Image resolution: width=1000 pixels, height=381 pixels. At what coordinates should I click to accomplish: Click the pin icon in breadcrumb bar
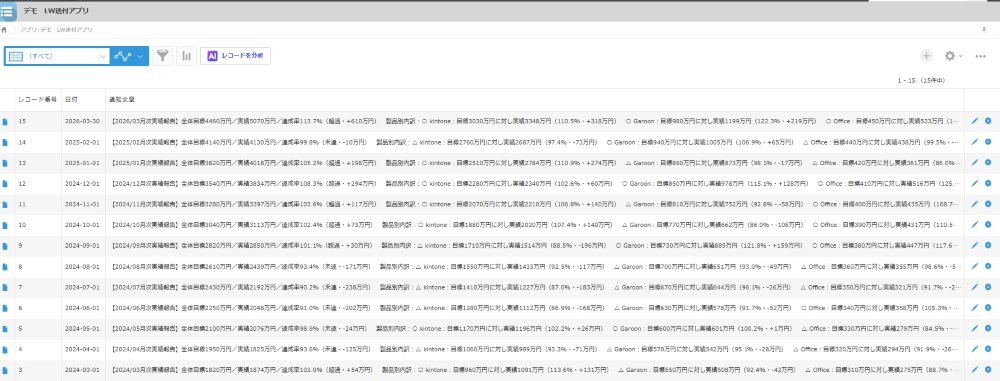point(983,30)
